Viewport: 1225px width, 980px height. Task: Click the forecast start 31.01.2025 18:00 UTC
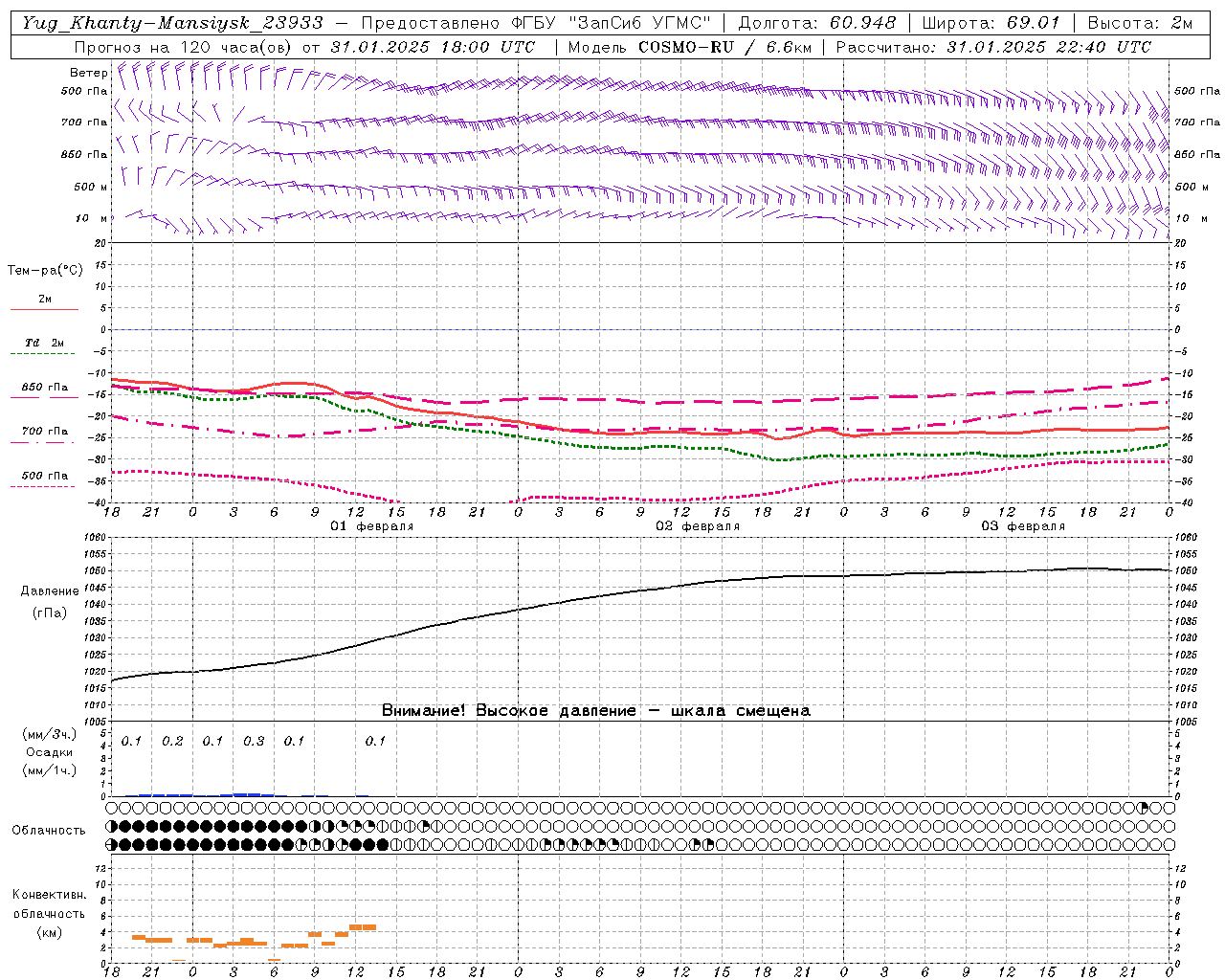(x=433, y=47)
